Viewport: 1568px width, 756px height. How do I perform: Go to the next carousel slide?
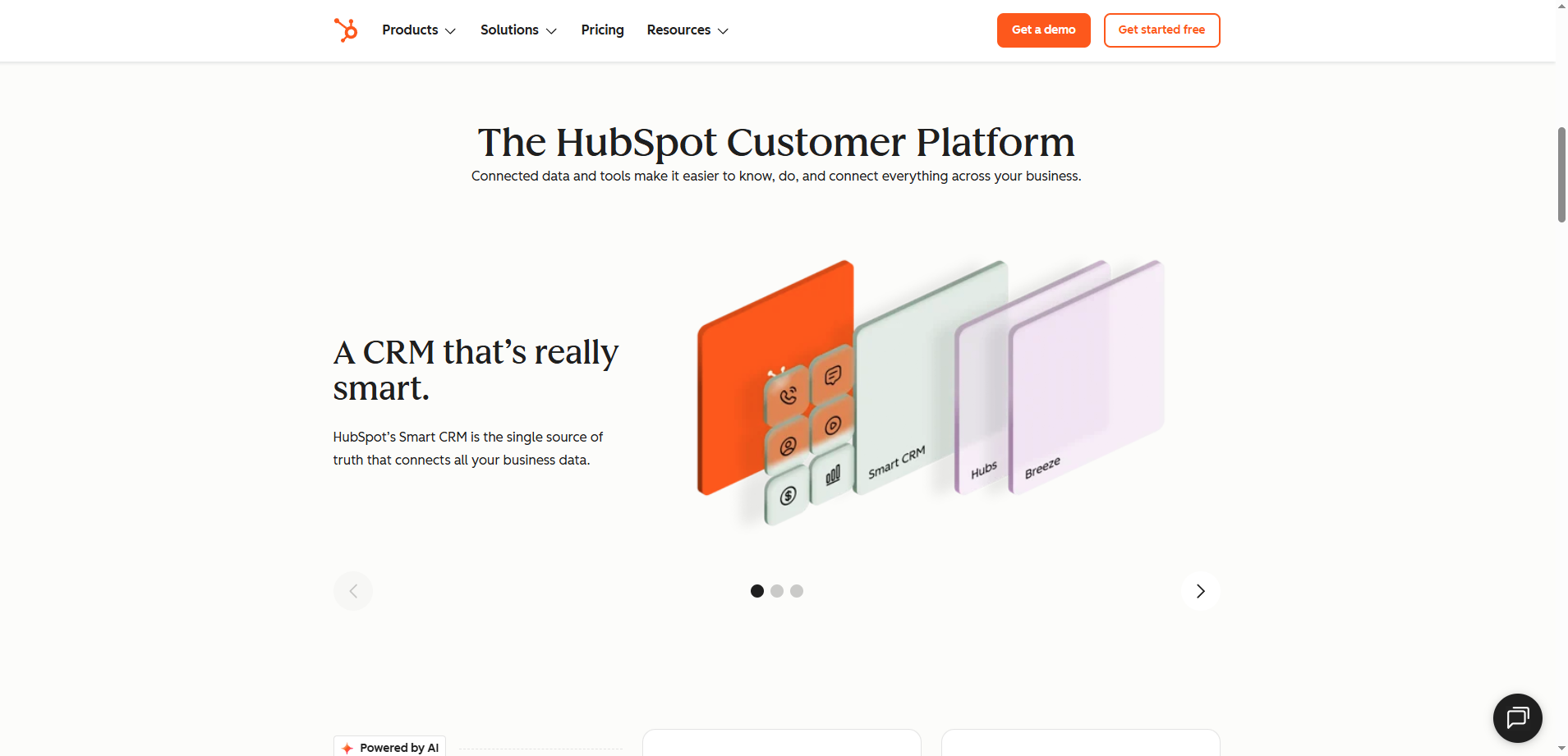click(1200, 591)
